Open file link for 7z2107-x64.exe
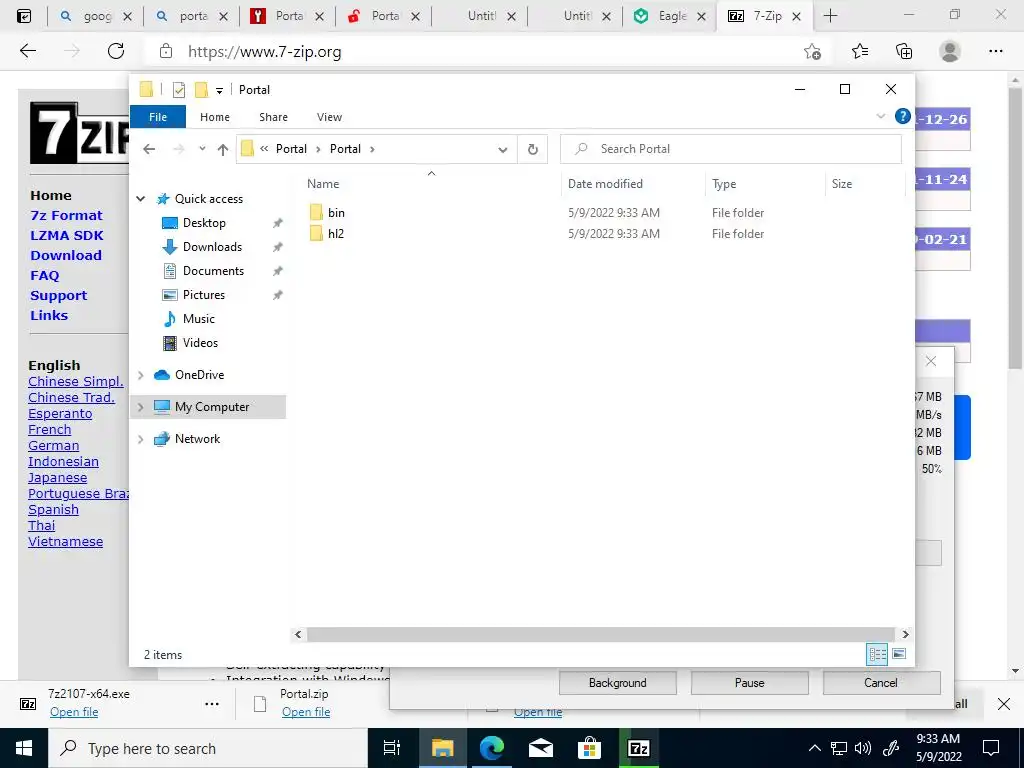1024x768 pixels. [74, 712]
